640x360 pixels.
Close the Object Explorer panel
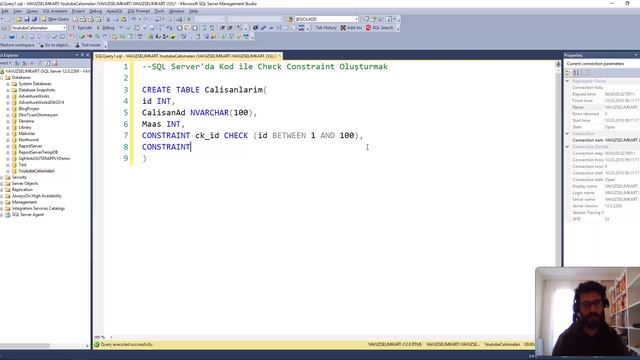87,55
